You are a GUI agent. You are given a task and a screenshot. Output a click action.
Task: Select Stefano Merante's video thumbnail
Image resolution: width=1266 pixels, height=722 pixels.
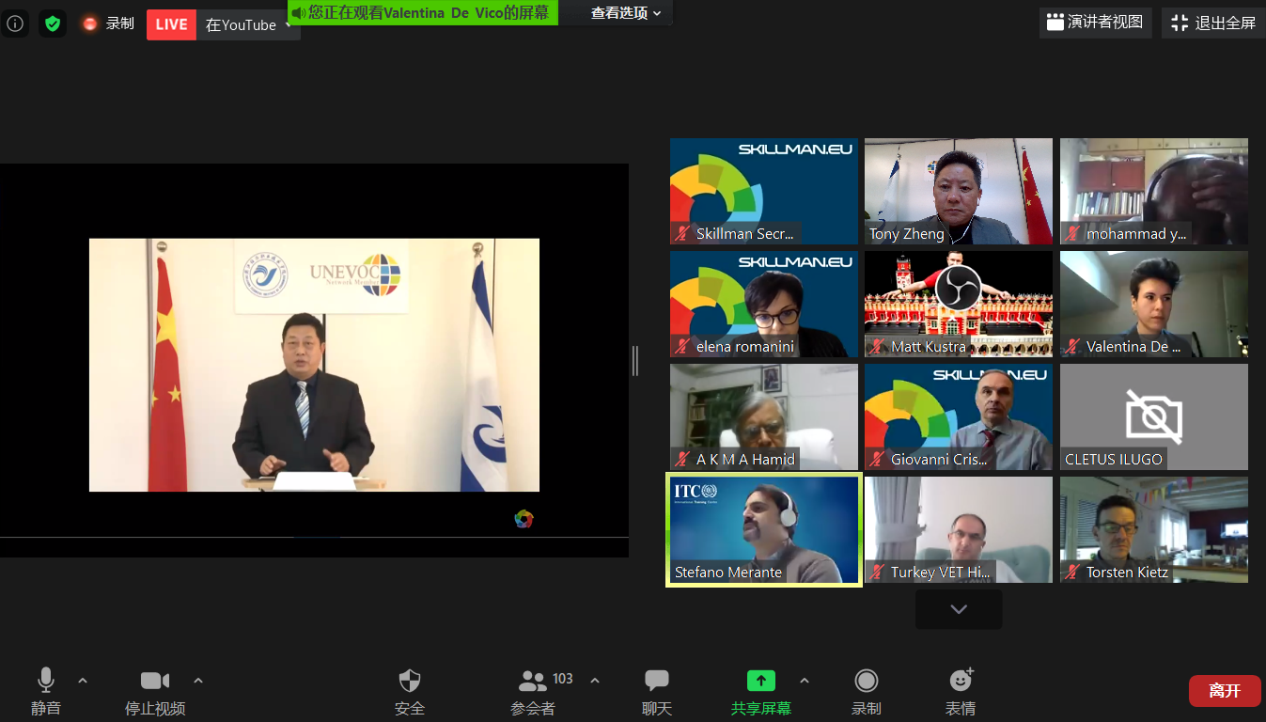pos(764,530)
